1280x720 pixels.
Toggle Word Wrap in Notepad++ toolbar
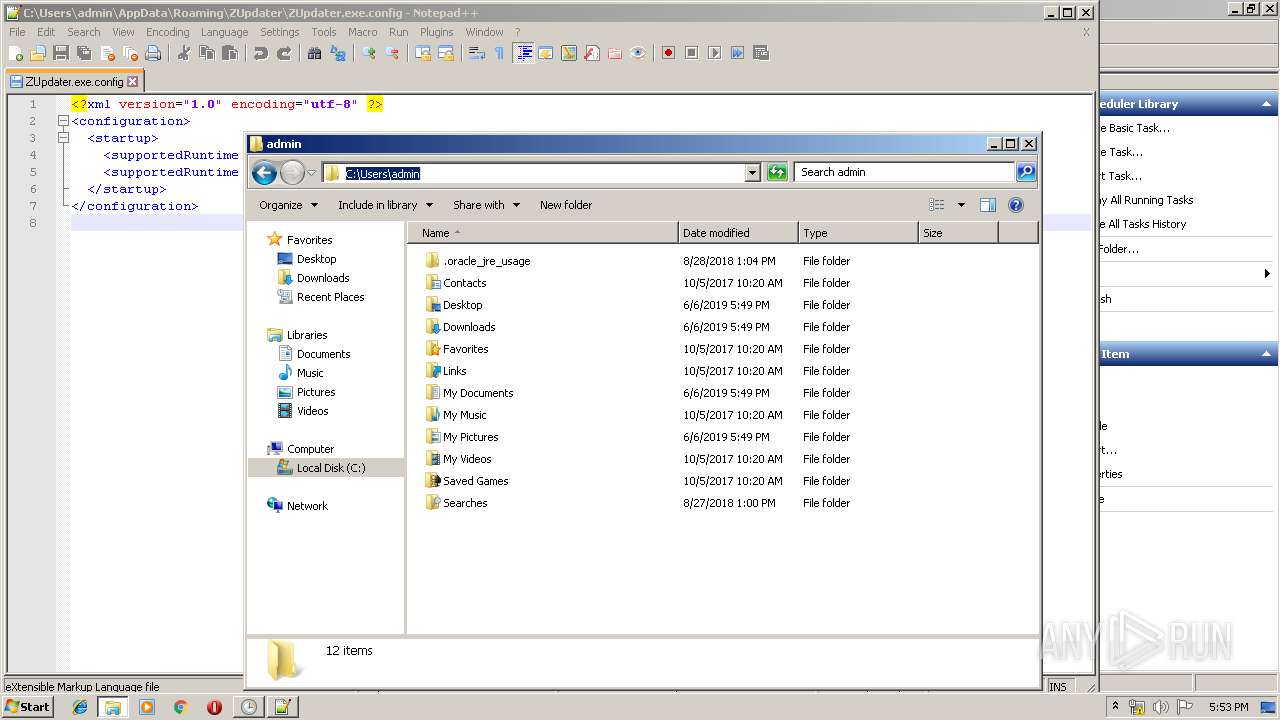pos(476,53)
